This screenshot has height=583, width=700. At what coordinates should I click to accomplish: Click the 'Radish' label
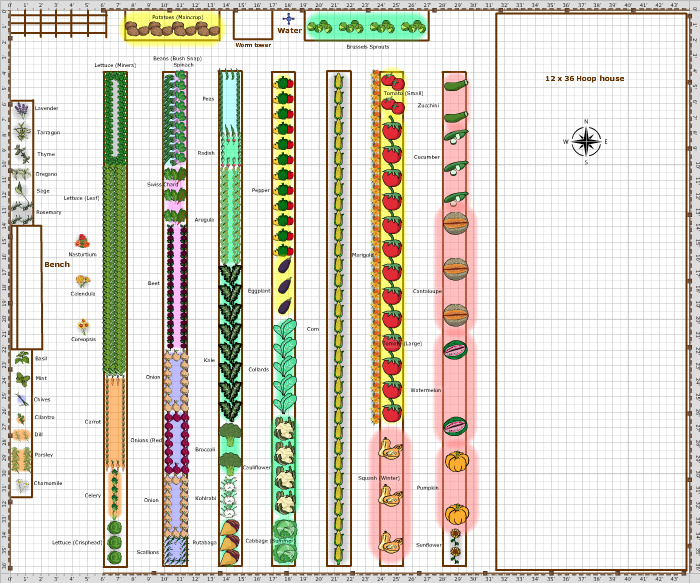click(x=206, y=153)
